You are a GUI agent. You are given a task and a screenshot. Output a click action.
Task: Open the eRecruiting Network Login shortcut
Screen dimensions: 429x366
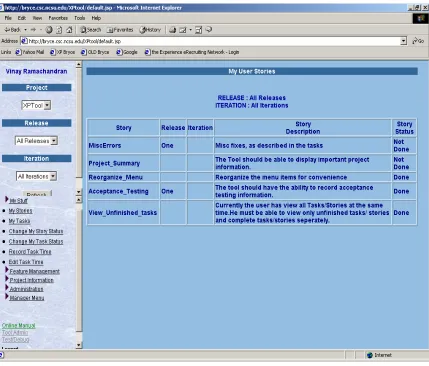(x=192, y=52)
